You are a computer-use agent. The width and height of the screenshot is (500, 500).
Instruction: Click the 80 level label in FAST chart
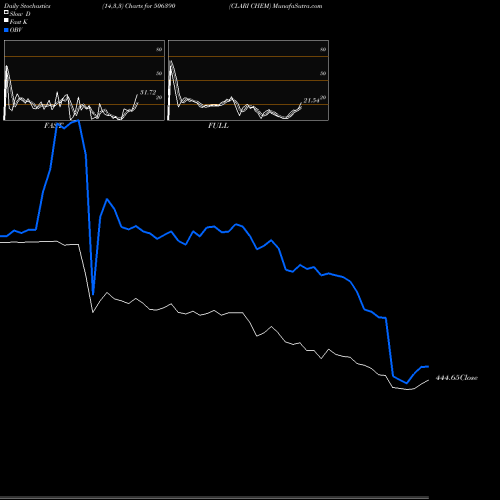(x=159, y=49)
